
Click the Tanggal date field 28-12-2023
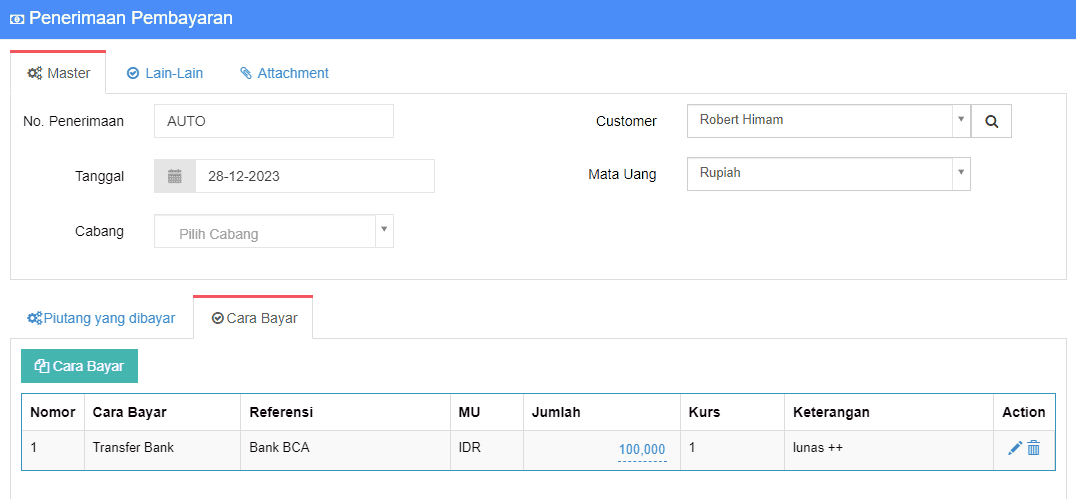[314, 176]
